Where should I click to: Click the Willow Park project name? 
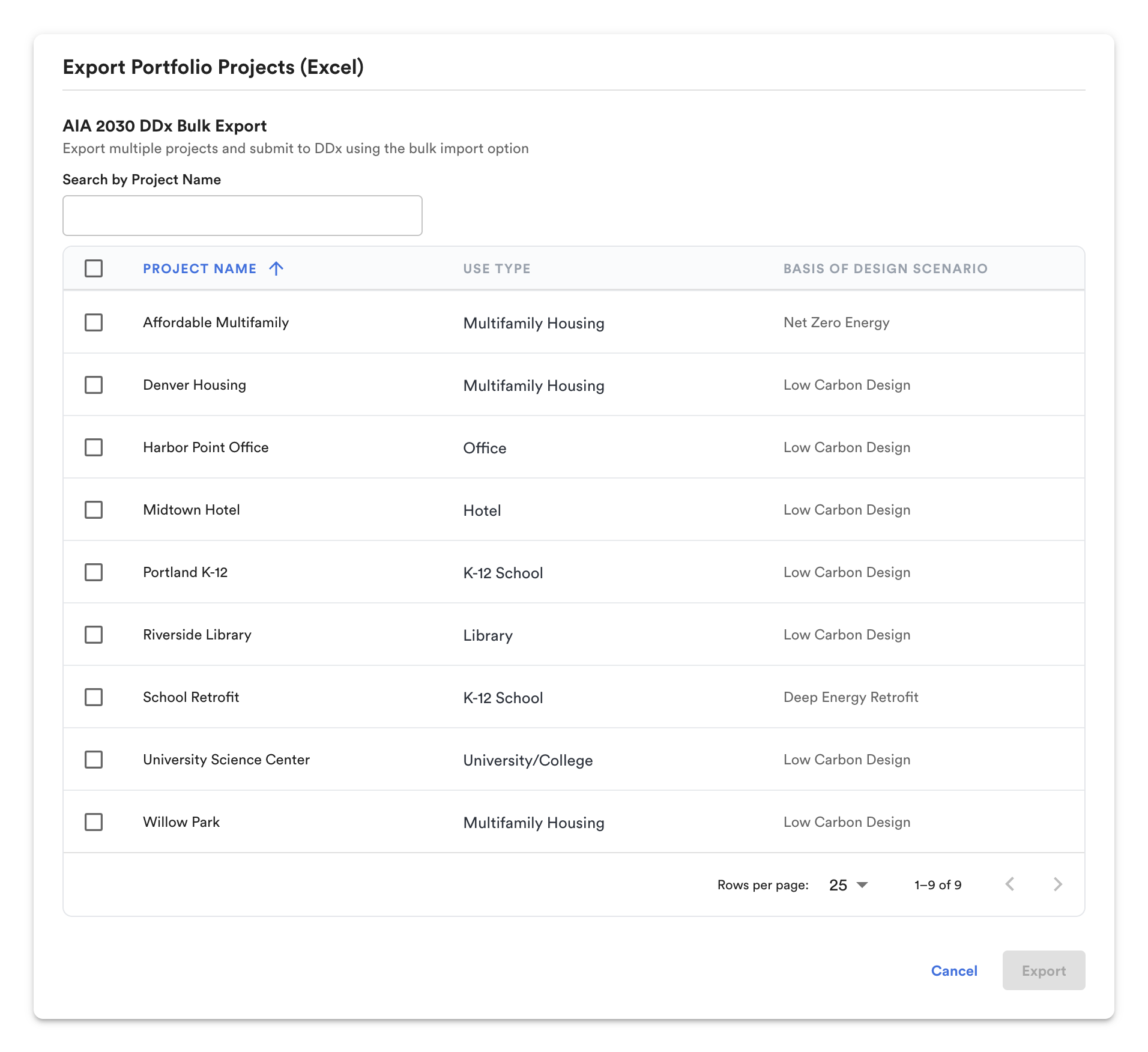181,822
